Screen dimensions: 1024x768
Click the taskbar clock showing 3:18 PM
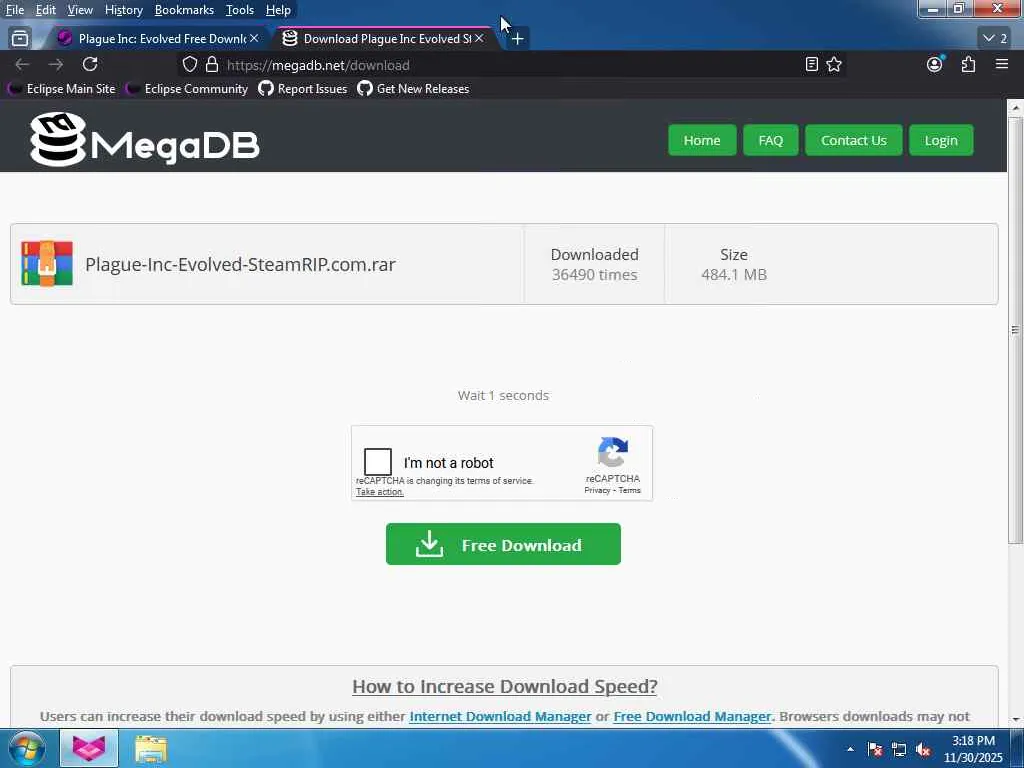point(973,749)
